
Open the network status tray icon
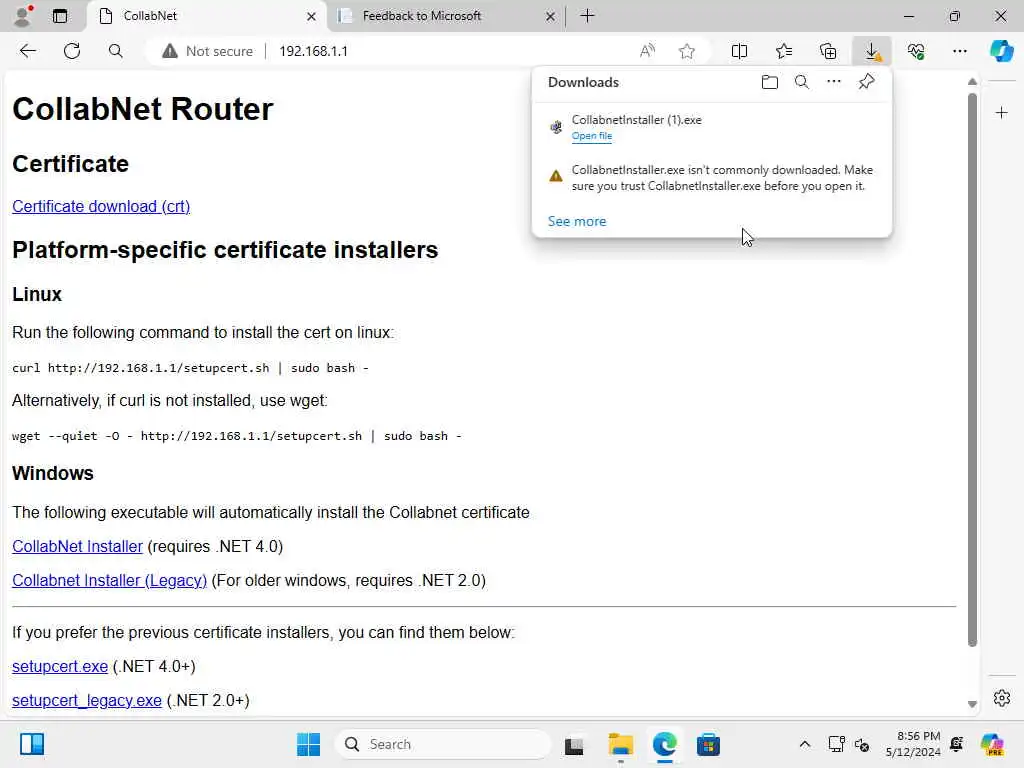pos(836,744)
